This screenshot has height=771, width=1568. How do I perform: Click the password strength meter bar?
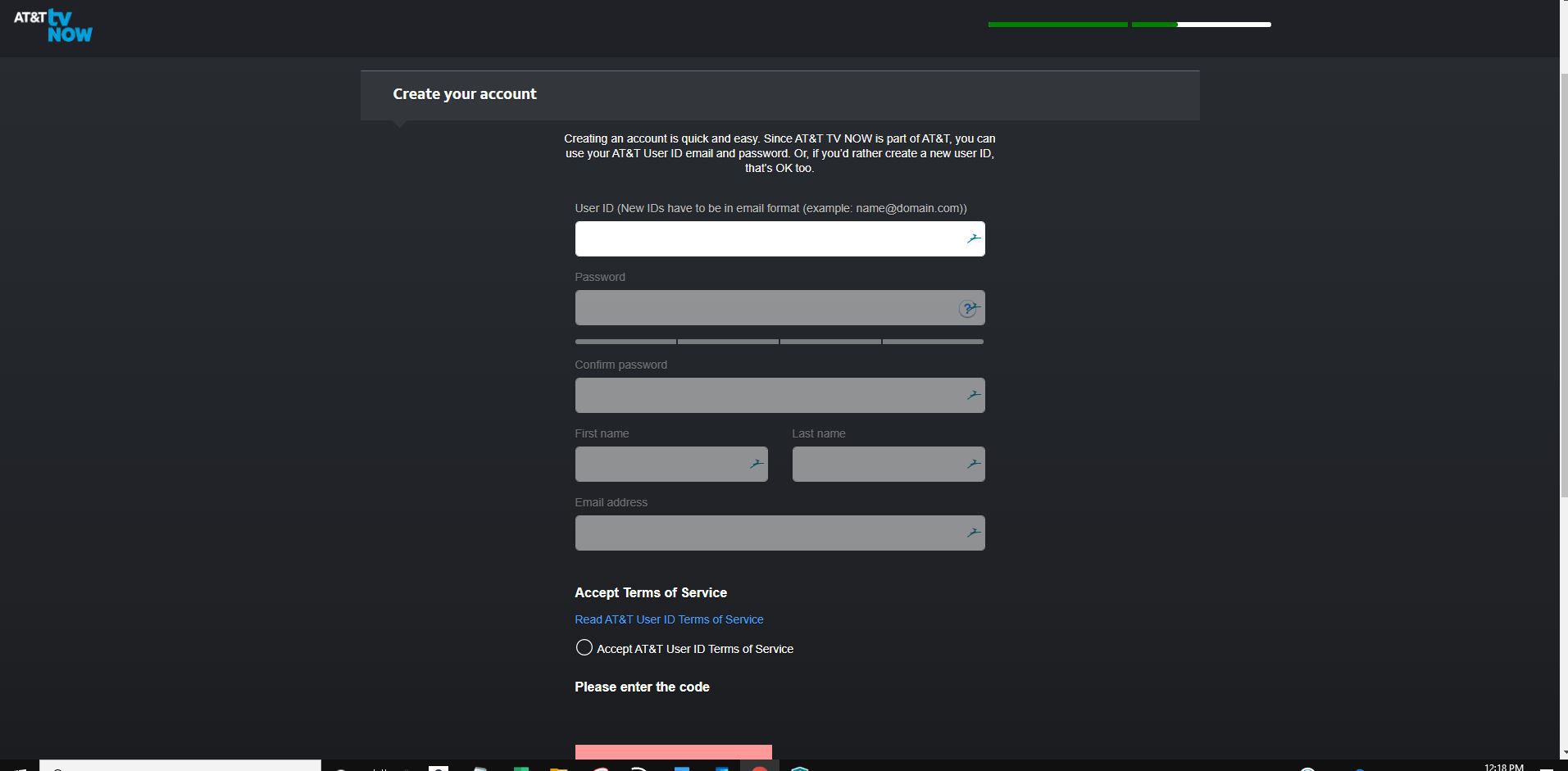tap(779, 342)
